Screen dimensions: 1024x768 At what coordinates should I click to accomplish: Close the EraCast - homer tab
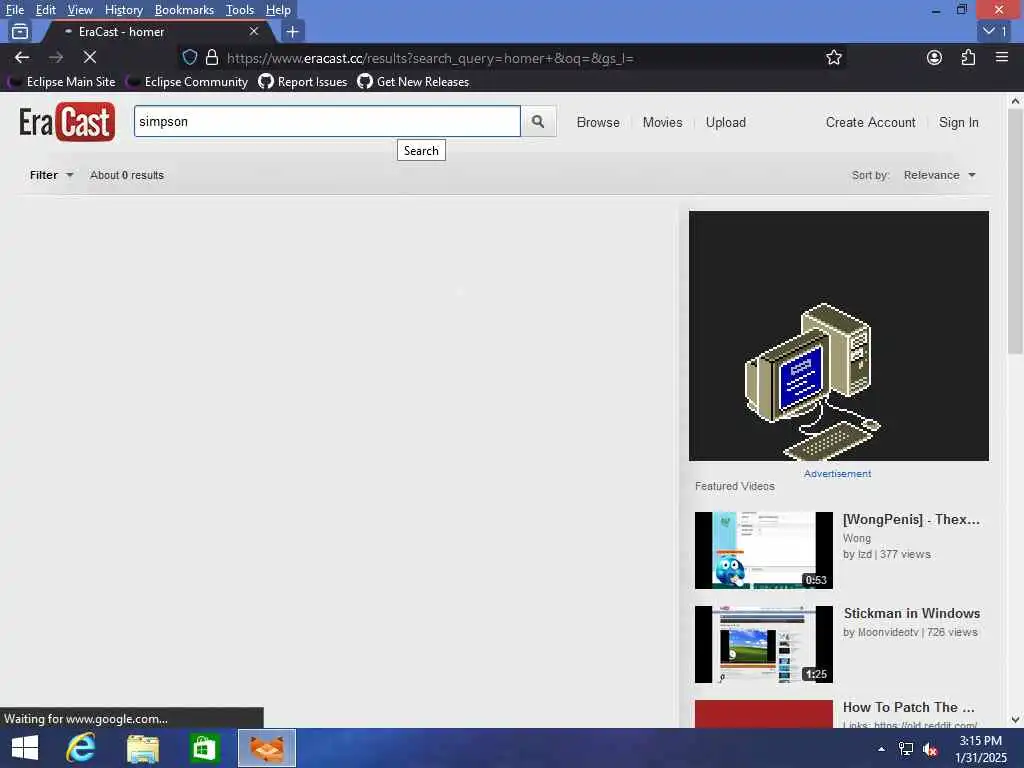pyautogui.click(x=254, y=31)
